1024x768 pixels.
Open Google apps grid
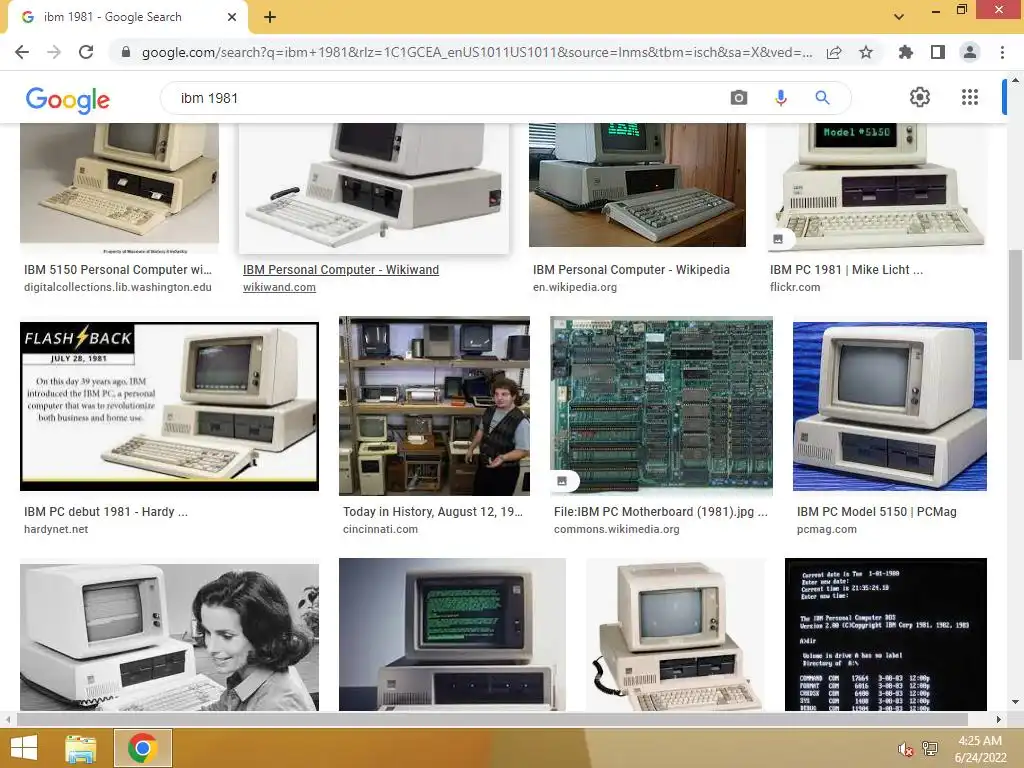coord(970,97)
